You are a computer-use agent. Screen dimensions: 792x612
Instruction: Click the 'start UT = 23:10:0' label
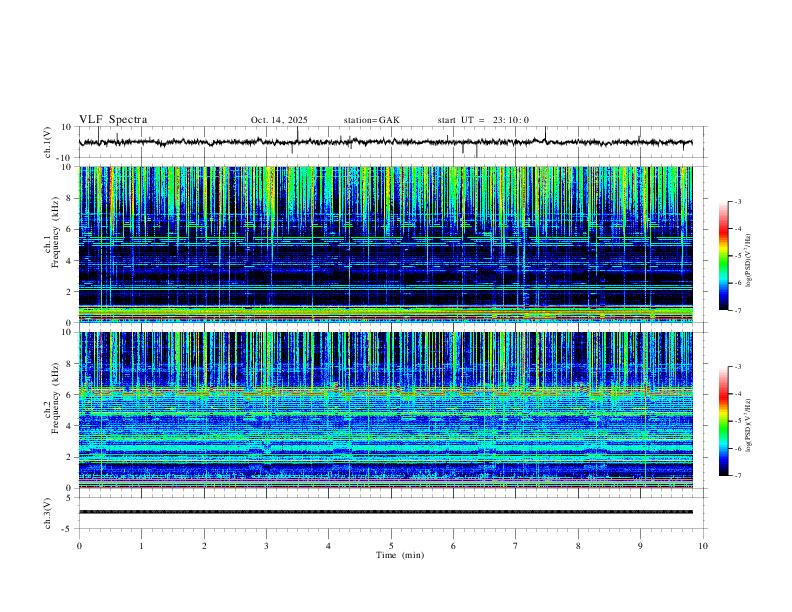483,120
